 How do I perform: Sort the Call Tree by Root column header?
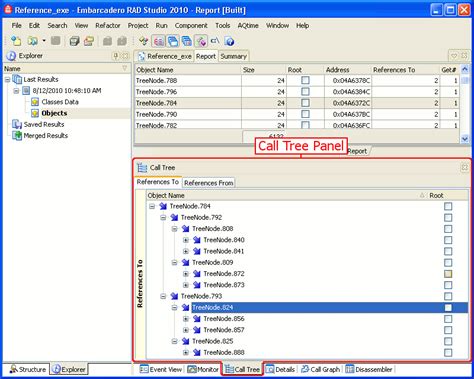click(x=448, y=195)
